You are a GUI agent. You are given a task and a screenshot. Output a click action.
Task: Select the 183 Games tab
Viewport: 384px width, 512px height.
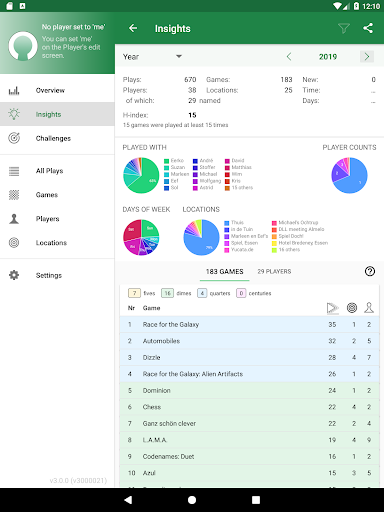[224, 272]
